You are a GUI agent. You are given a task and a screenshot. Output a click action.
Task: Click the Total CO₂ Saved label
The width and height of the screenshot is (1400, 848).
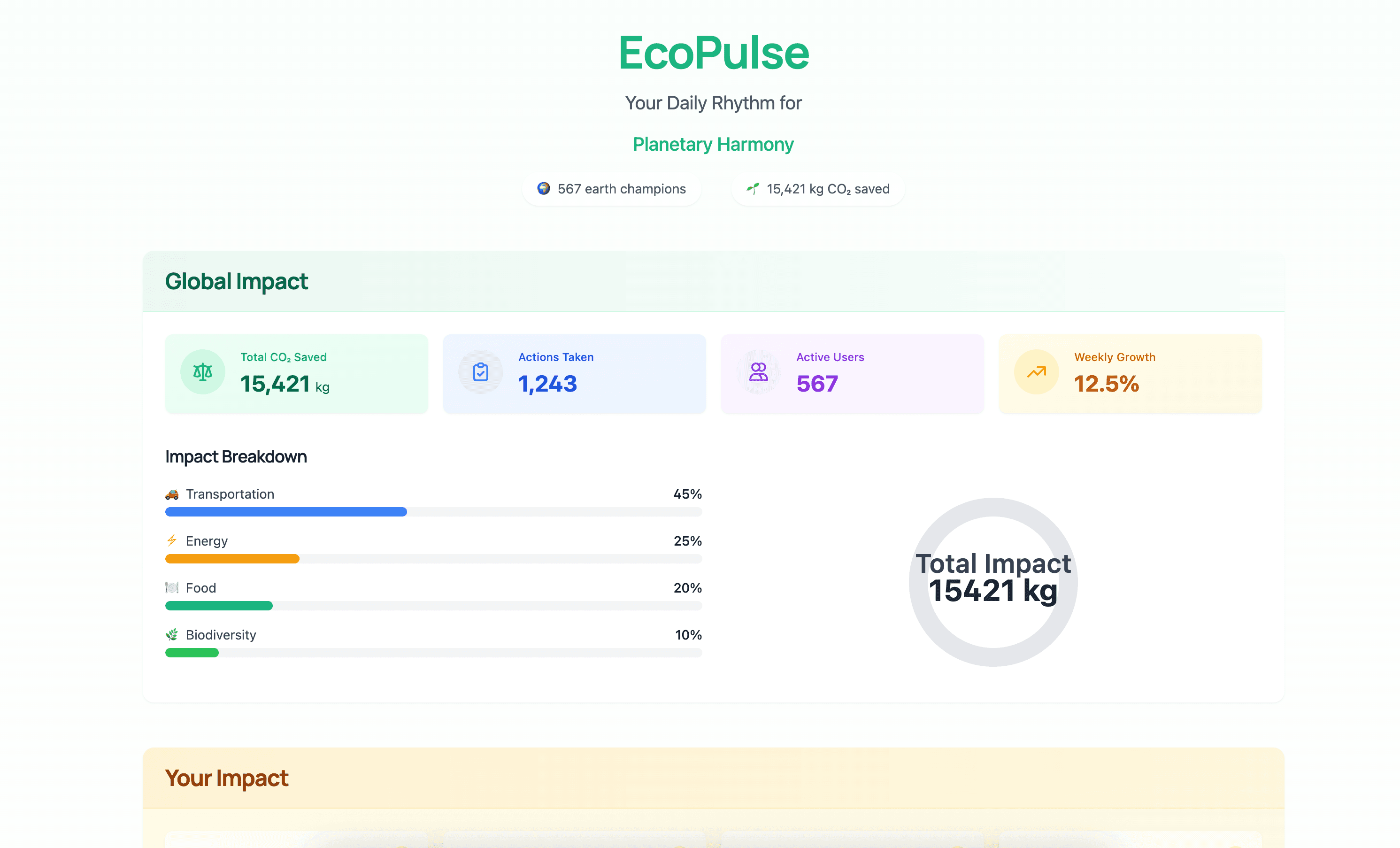(284, 357)
